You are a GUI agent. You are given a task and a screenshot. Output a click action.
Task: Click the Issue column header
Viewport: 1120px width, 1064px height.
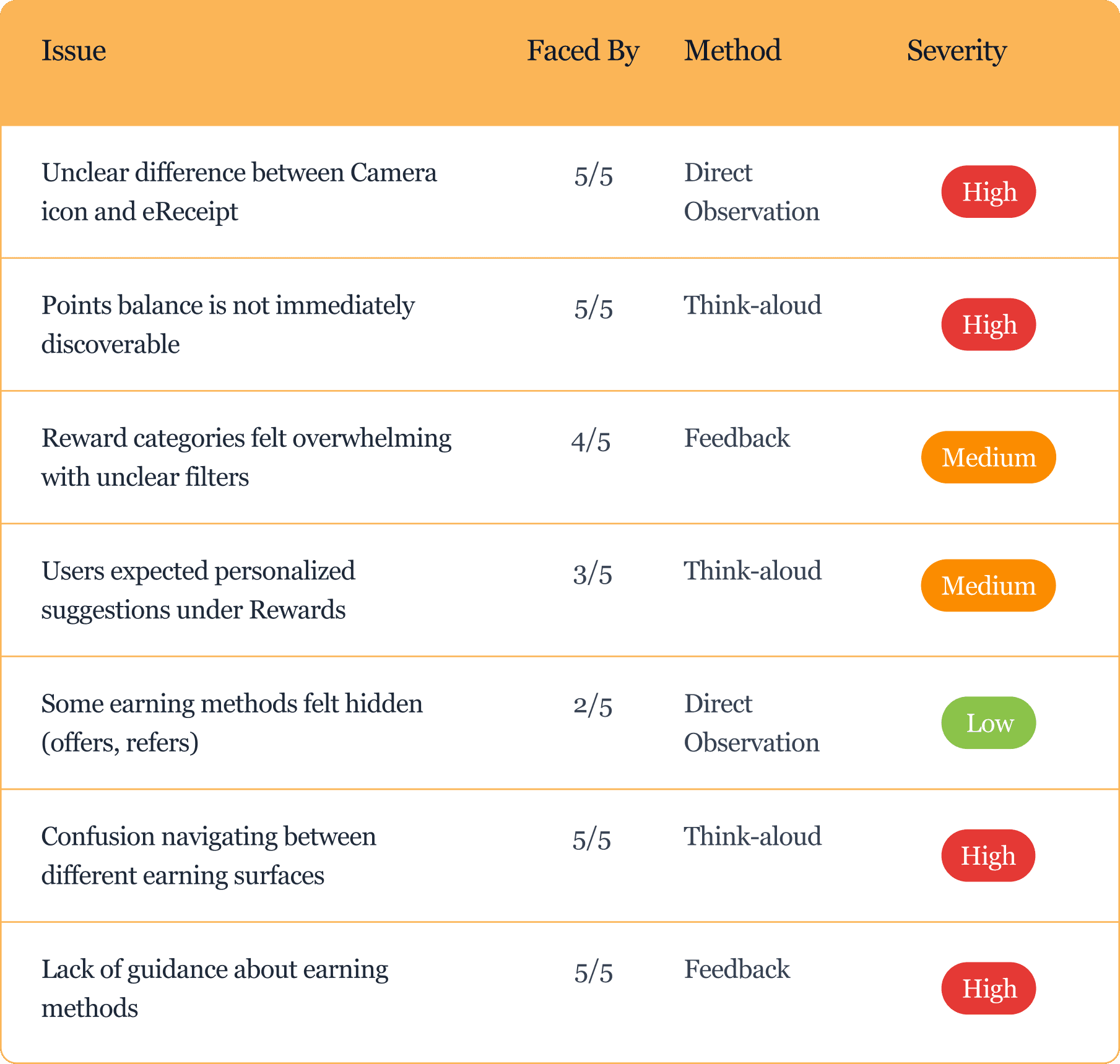coord(74,51)
